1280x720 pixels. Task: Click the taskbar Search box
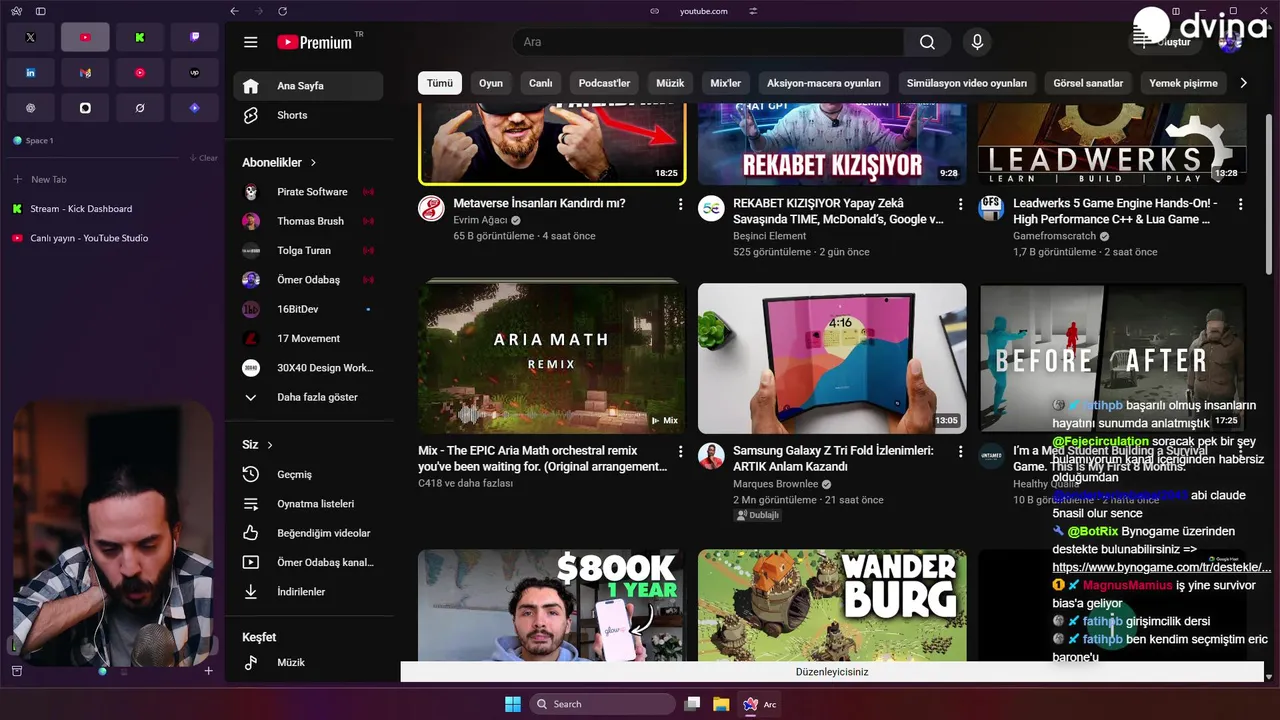coord(602,704)
